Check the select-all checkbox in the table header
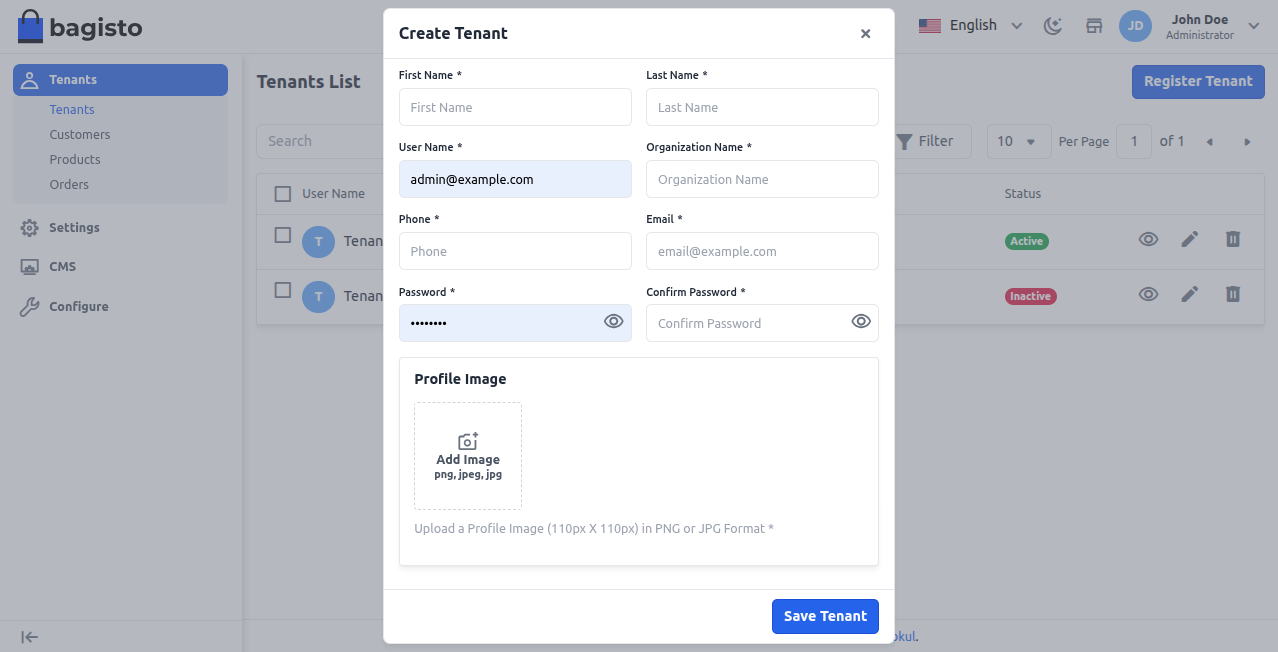Viewport: 1278px width, 652px height. tap(282, 193)
